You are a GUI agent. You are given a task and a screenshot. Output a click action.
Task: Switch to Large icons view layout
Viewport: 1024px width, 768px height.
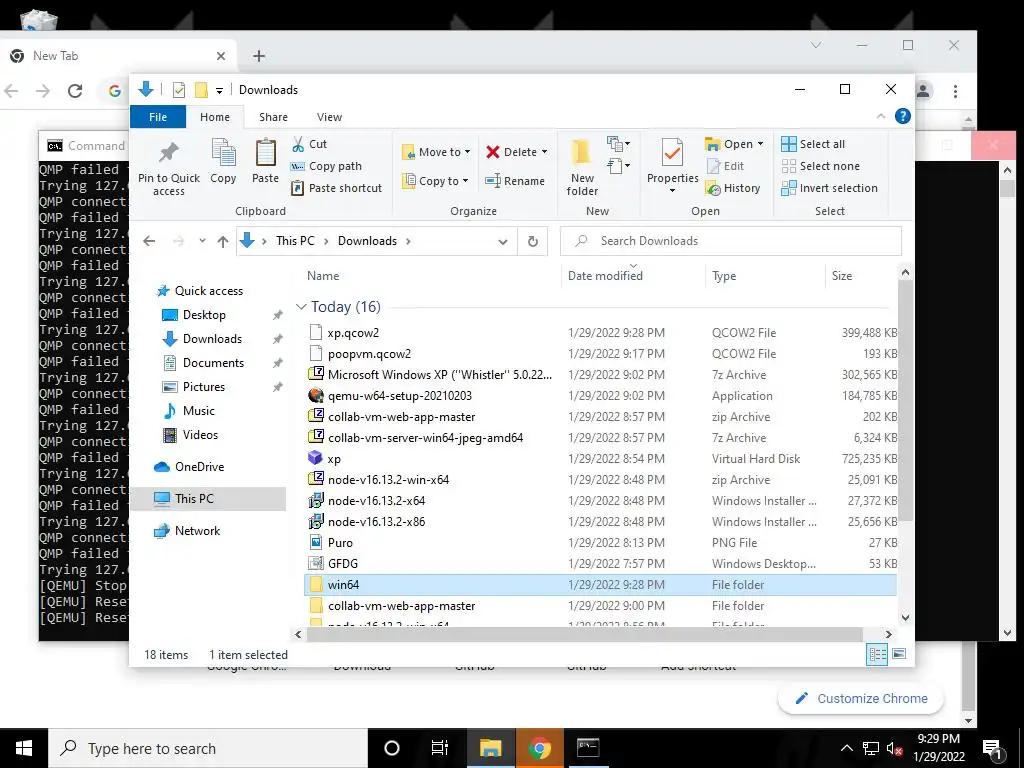pyautogui.click(x=899, y=654)
